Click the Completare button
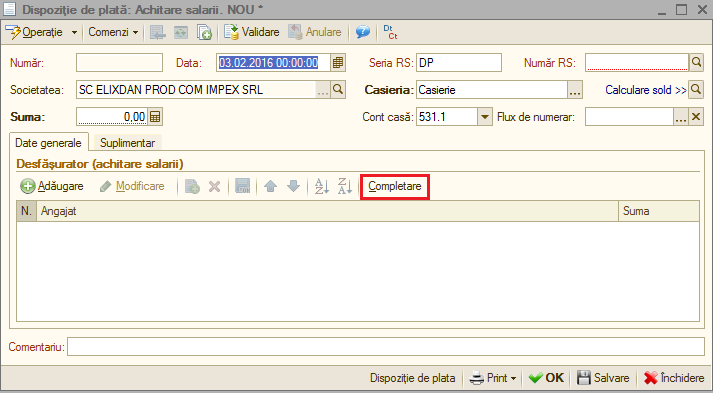The image size is (713, 393). tap(395, 186)
